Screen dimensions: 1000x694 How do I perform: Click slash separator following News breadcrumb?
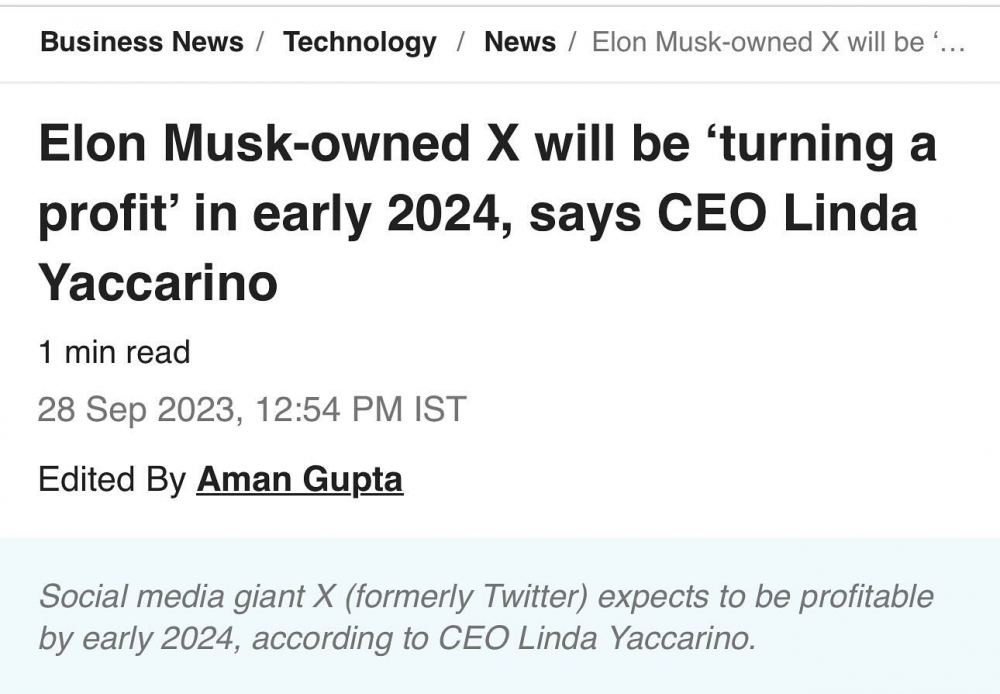(573, 42)
